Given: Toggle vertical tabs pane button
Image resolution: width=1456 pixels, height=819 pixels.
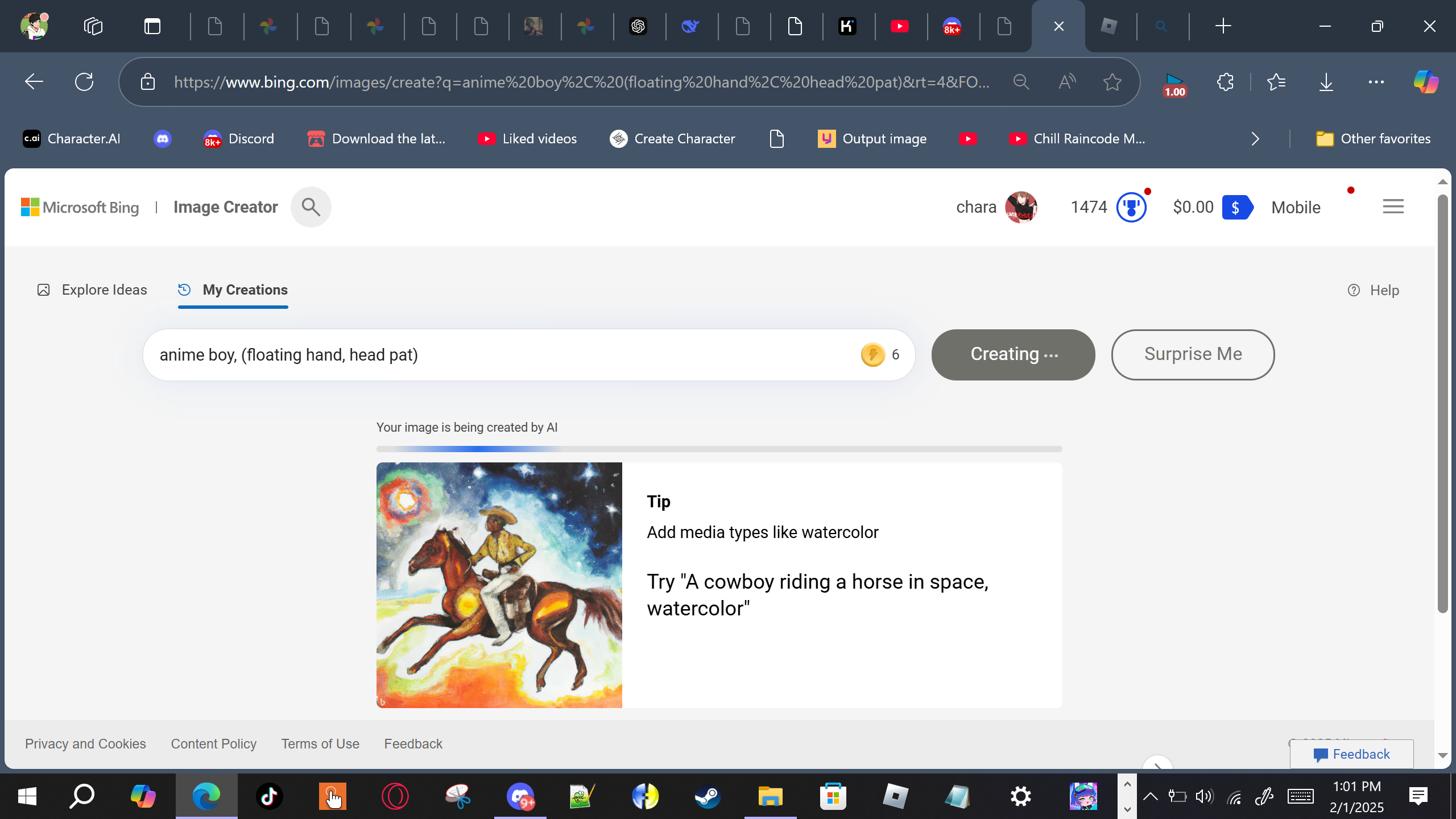Looking at the screenshot, I should [x=152, y=26].
